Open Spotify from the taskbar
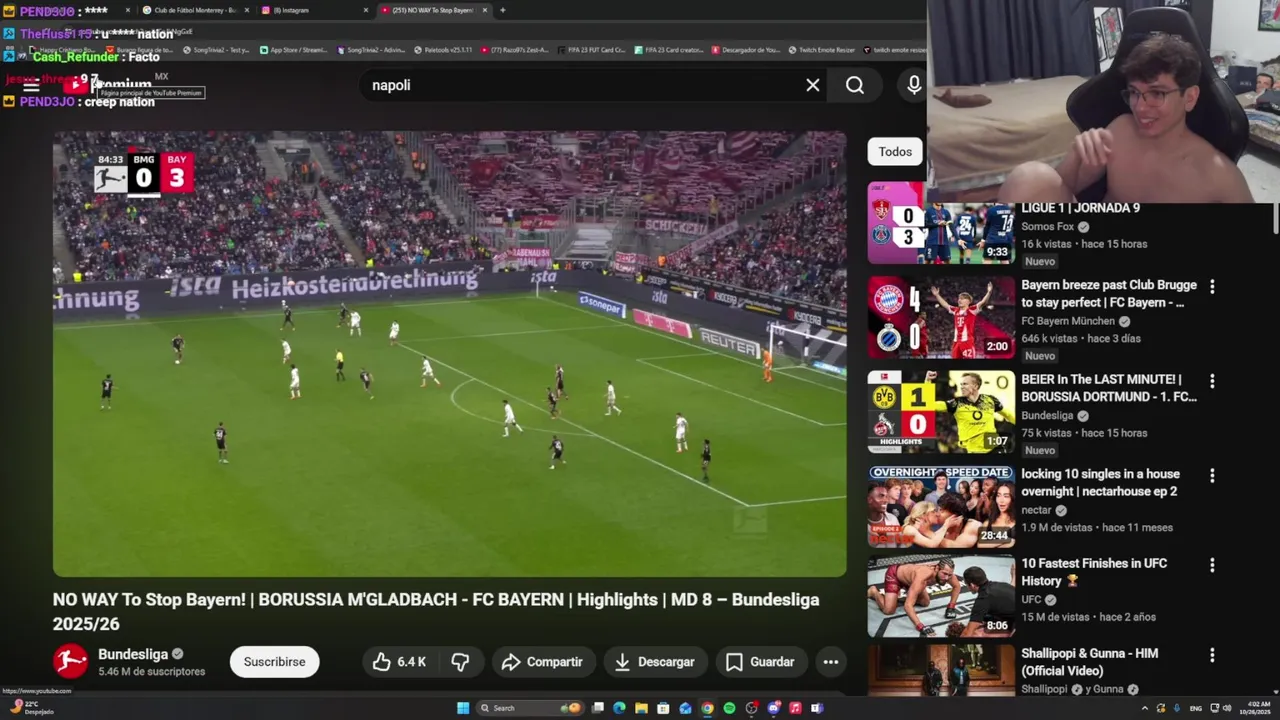This screenshot has width=1280, height=720. 729,708
